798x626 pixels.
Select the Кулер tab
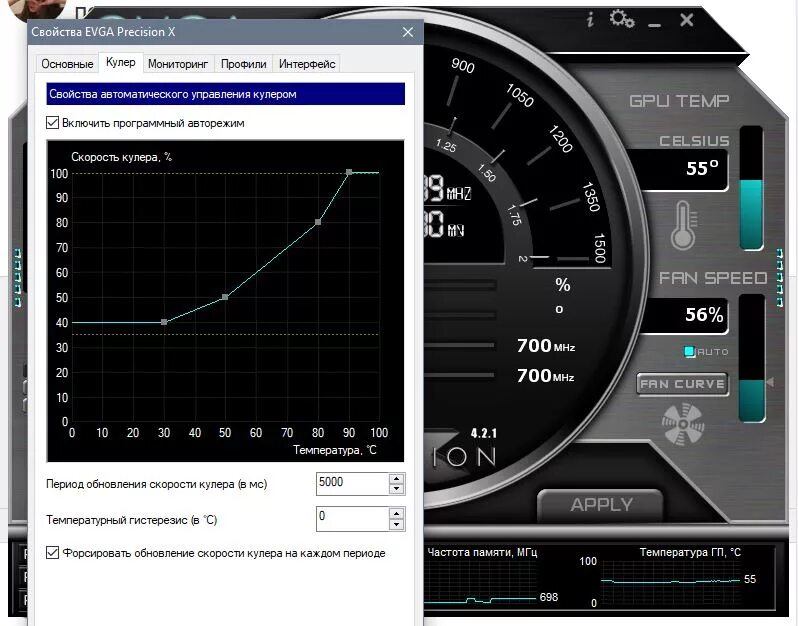[x=121, y=62]
